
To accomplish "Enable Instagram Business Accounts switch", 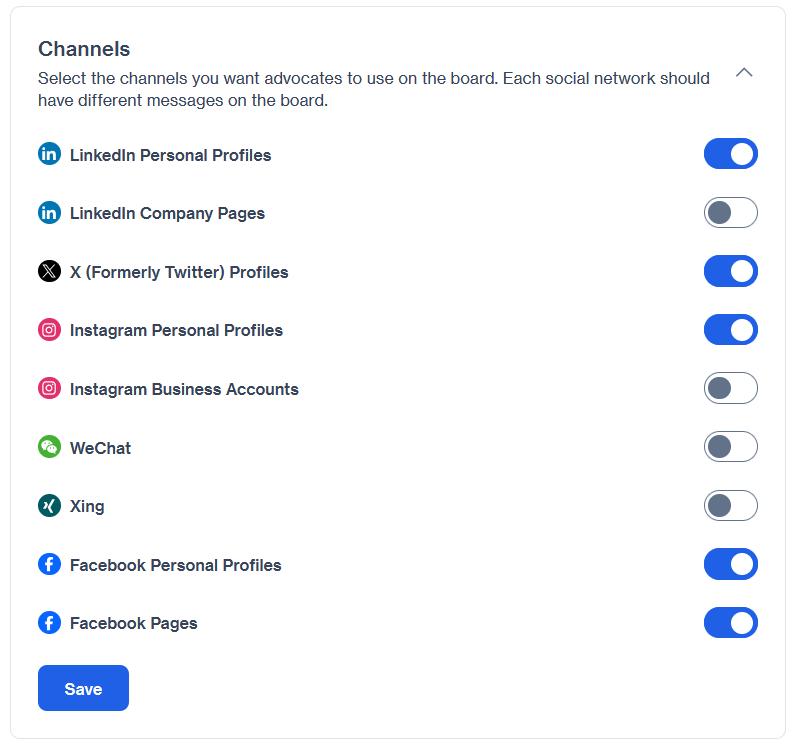I will (730, 388).
